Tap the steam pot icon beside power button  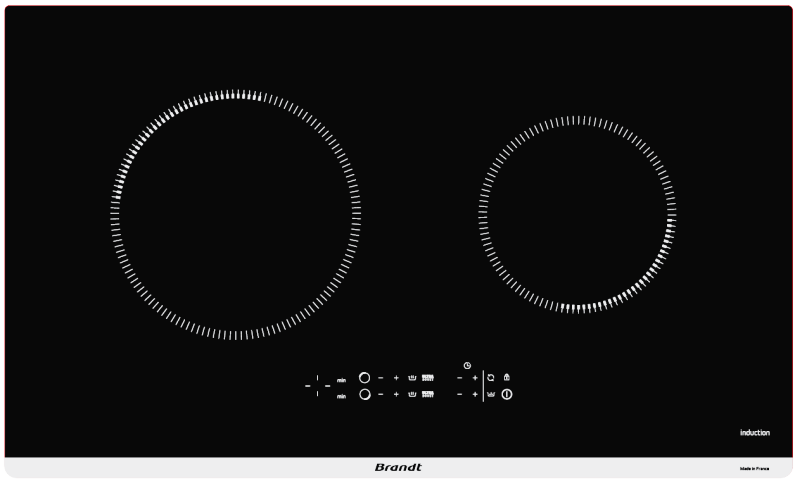tap(491, 395)
